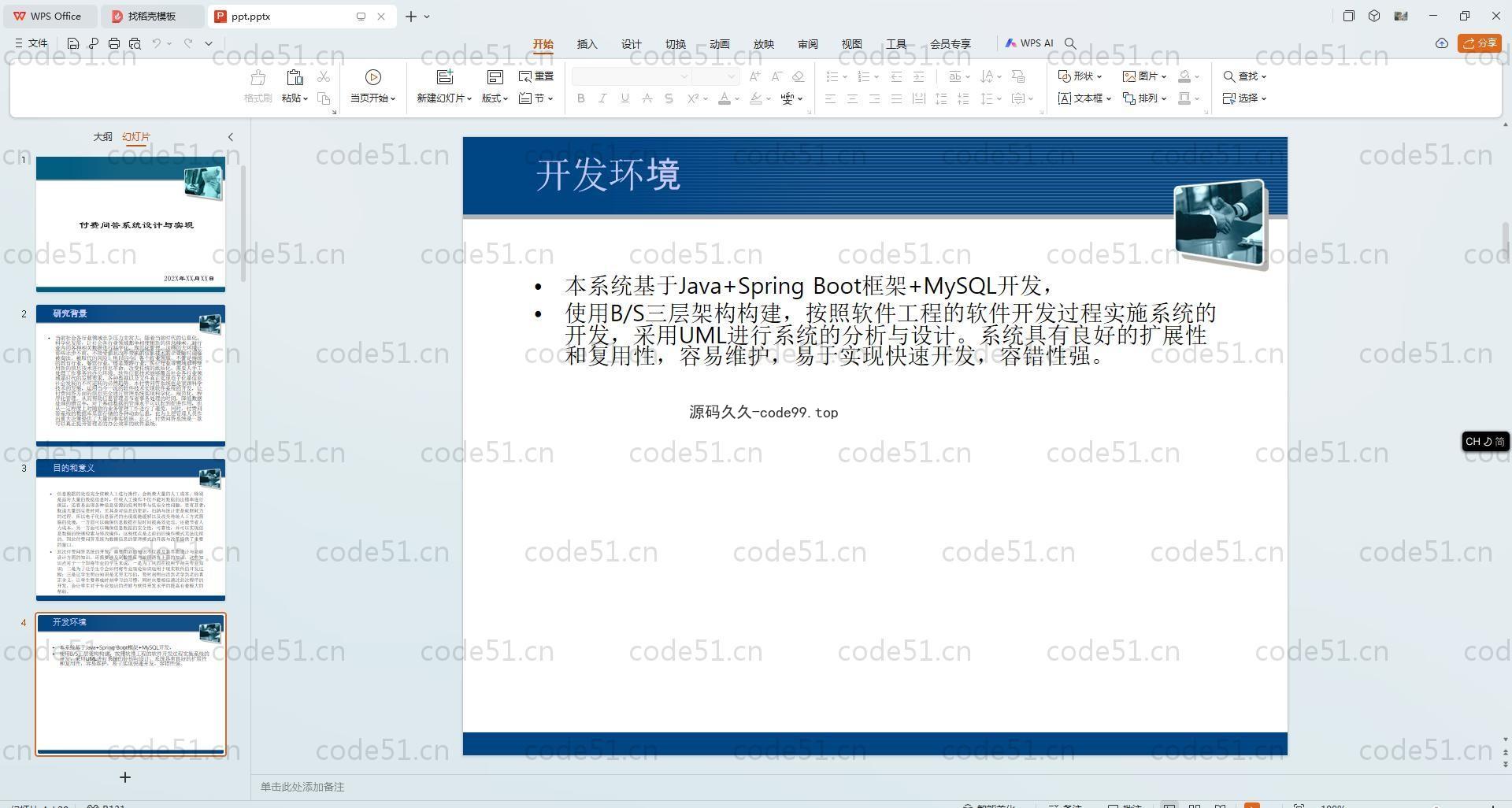Click the increase indent icon
1512x808 pixels.
point(918,76)
